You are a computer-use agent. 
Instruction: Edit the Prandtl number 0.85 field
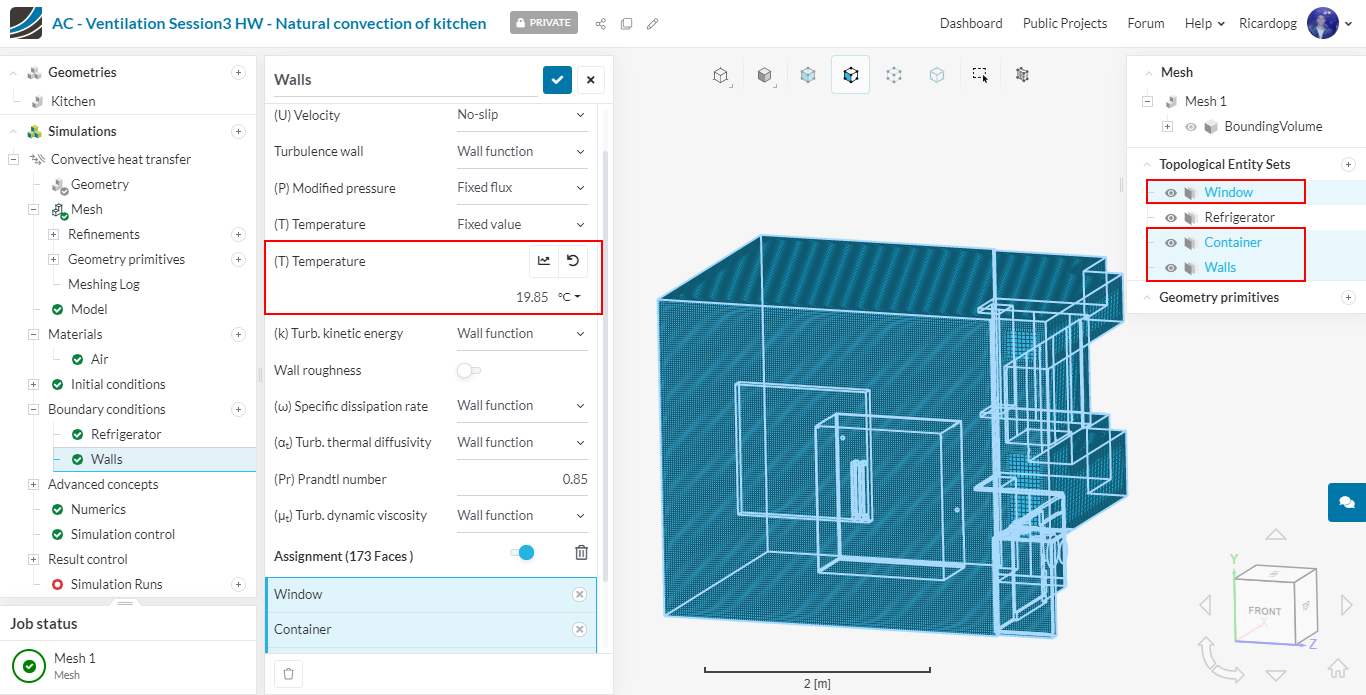[x=522, y=479]
